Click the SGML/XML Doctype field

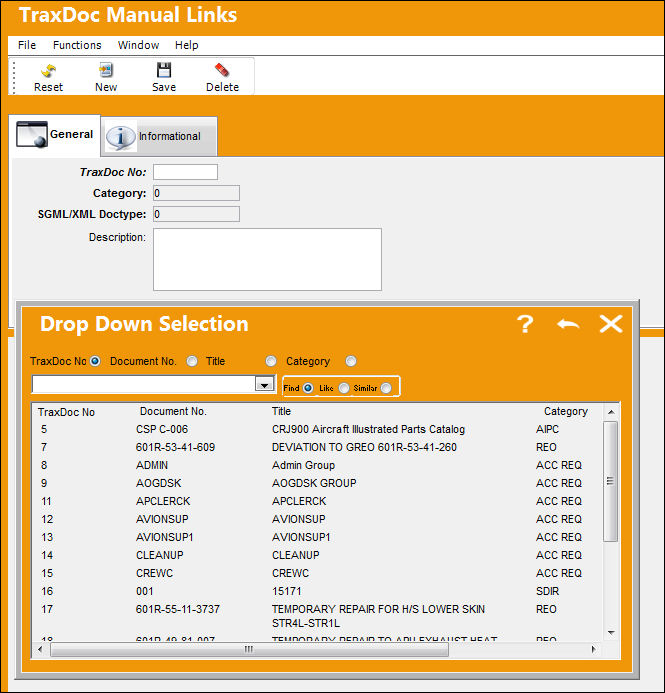(x=196, y=214)
